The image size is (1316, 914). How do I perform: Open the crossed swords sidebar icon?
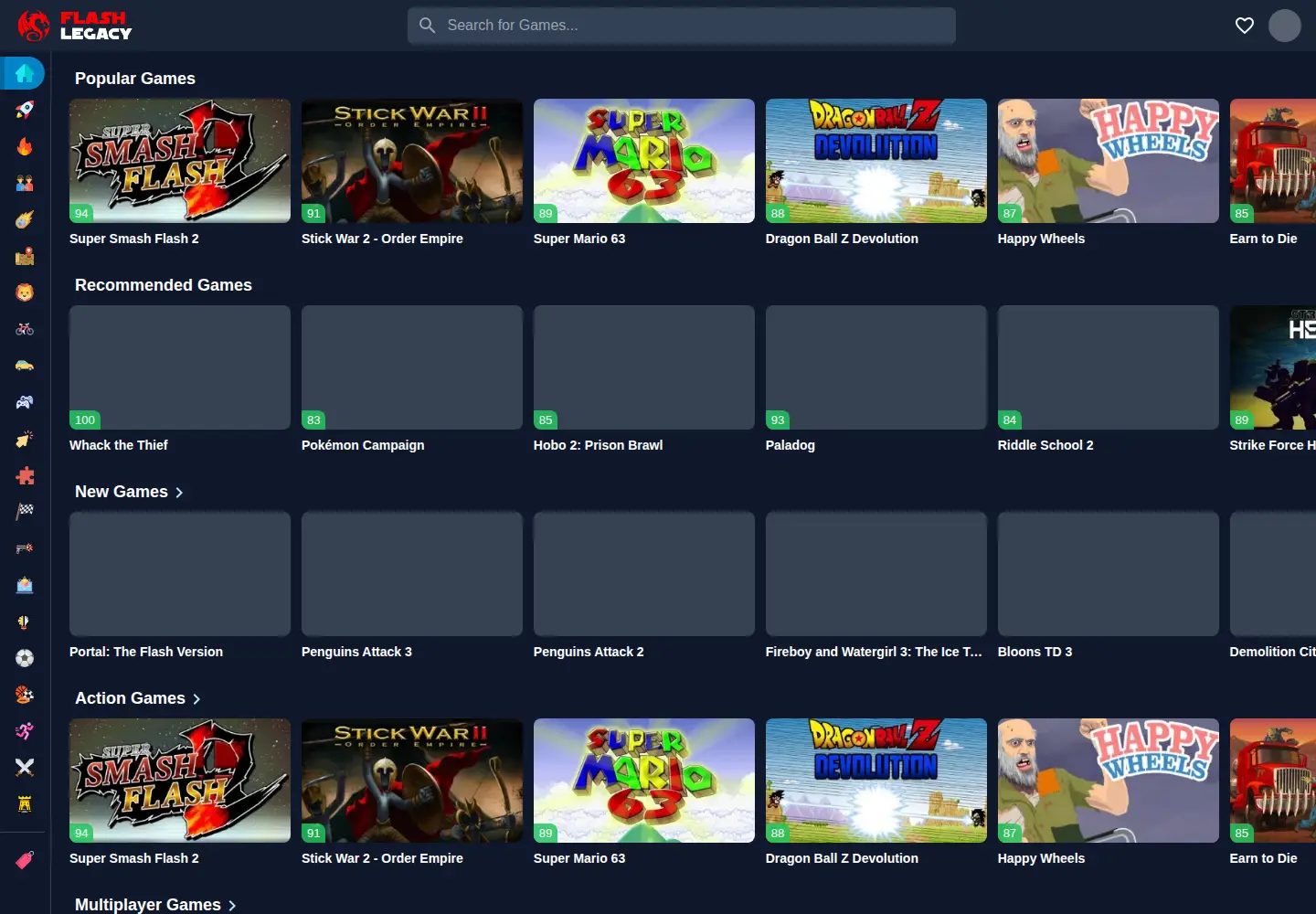(25, 768)
